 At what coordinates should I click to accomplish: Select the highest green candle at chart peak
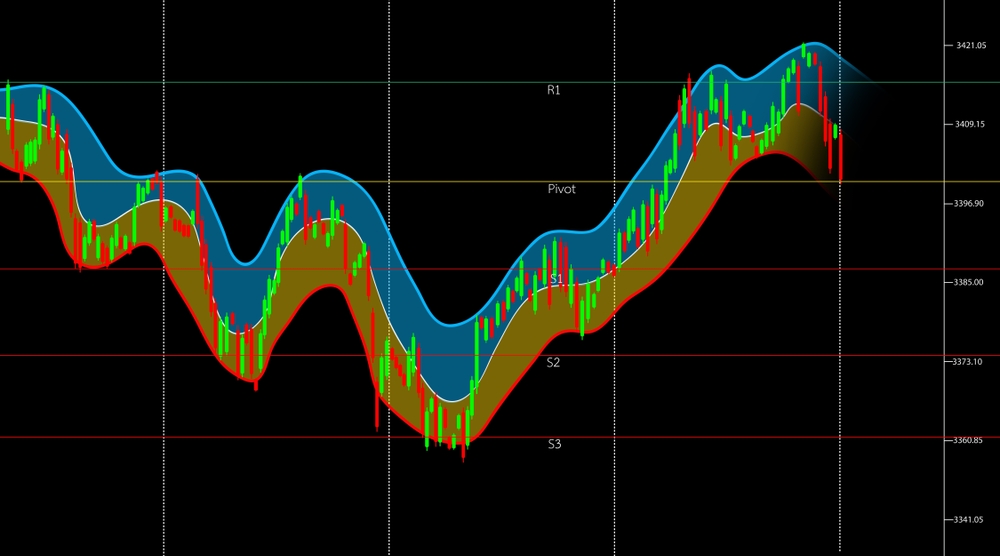tap(804, 56)
